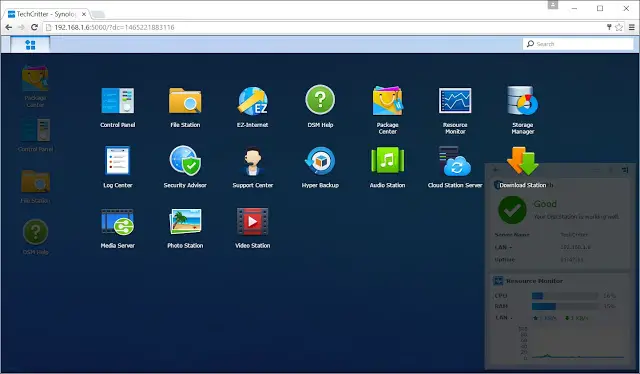Image resolution: width=640 pixels, height=374 pixels.
Task: Open File Station from main menu grid
Action: (185, 107)
